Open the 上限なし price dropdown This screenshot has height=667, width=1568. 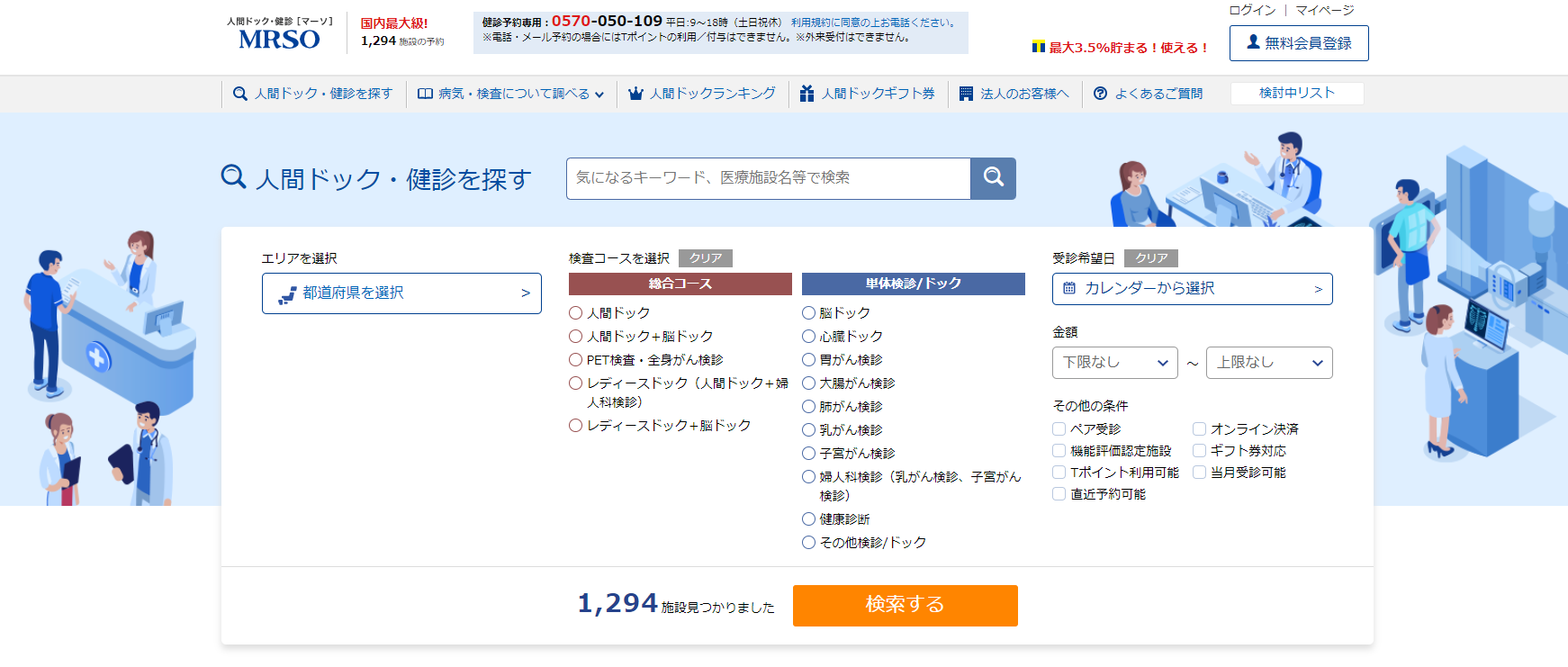[x=1269, y=363]
